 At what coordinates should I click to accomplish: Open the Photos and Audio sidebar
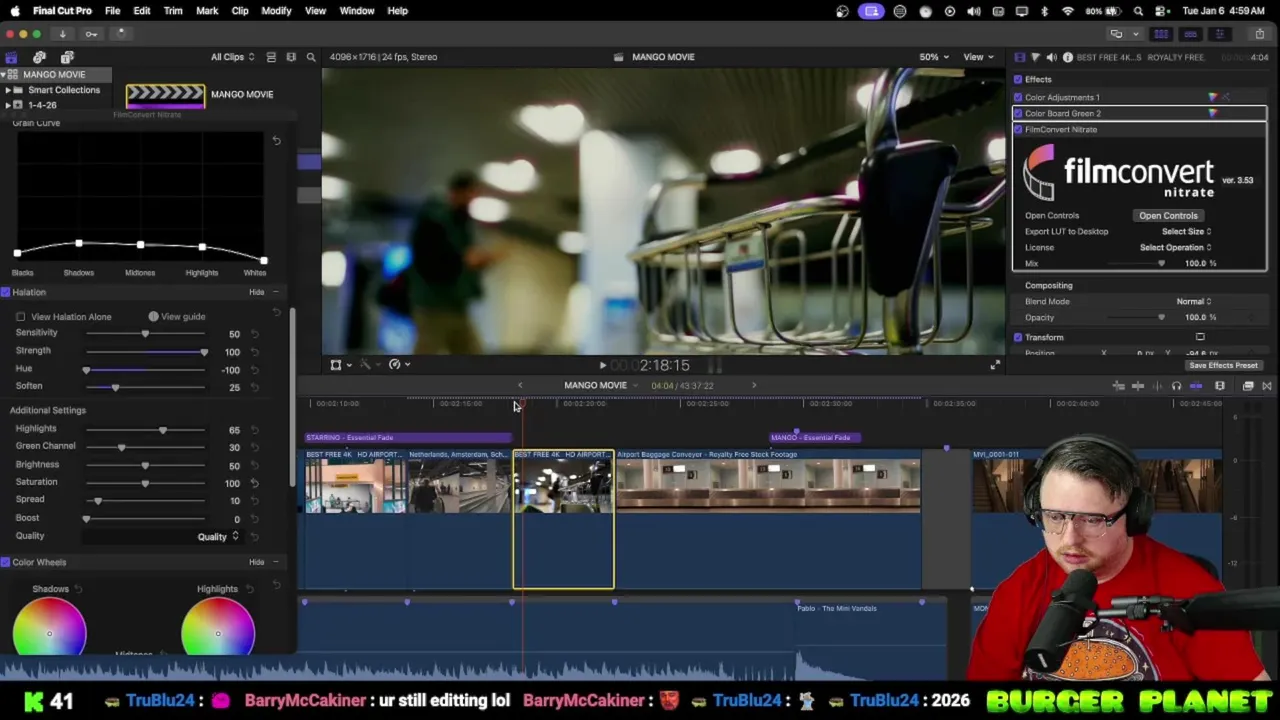[x=39, y=57]
